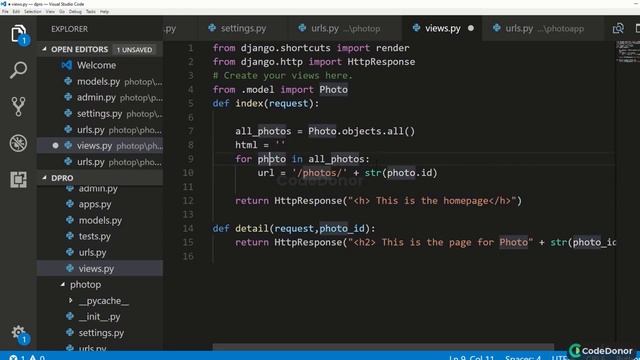Open the Selection menu
This screenshot has width=640, height=360.
[33, 11]
